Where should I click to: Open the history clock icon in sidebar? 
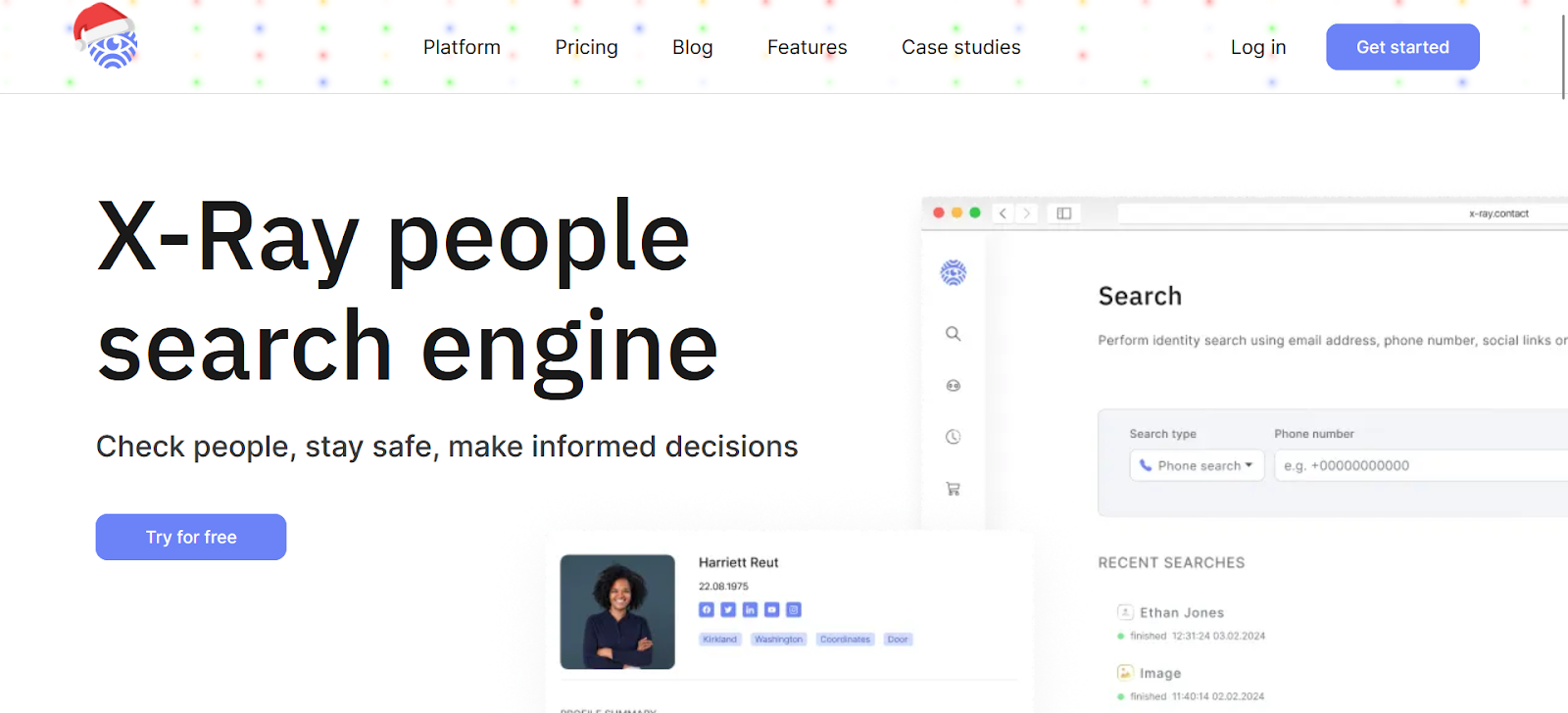click(x=953, y=437)
